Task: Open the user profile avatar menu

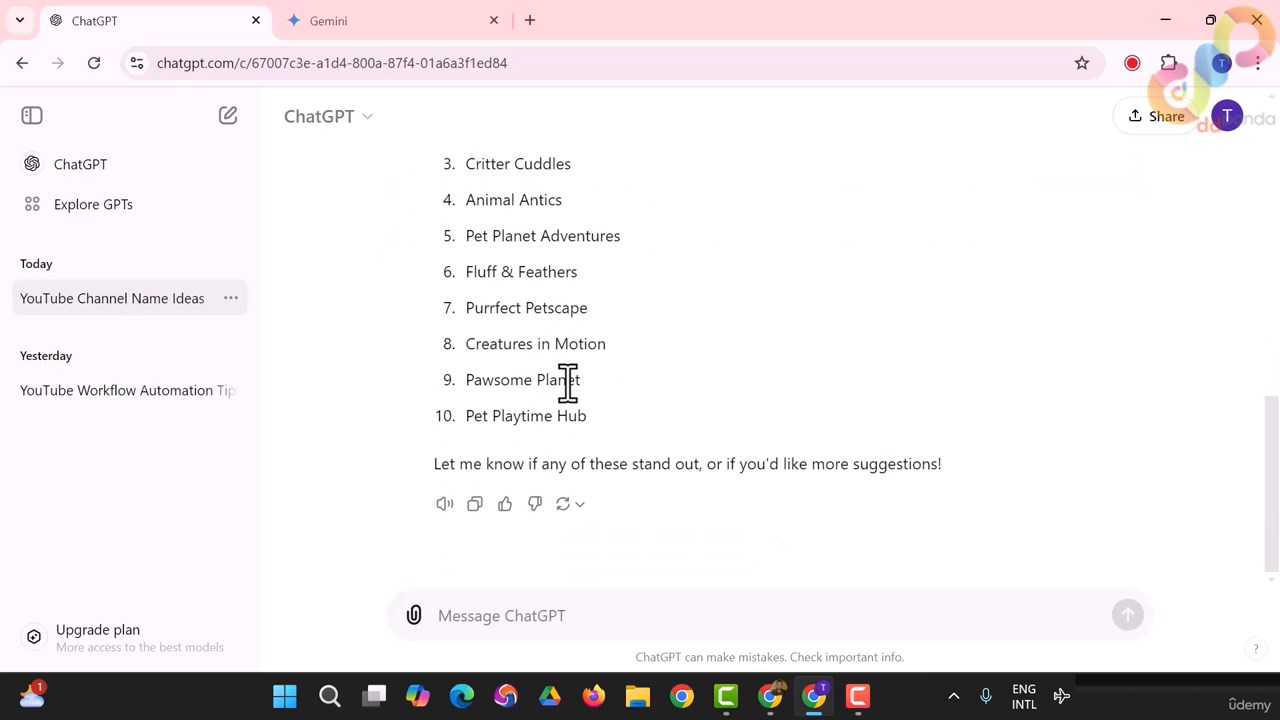Action: pyautogui.click(x=1227, y=116)
